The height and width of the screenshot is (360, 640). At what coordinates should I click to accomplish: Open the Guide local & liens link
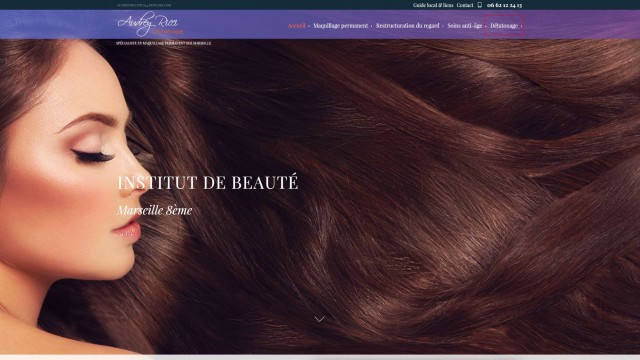coord(433,5)
